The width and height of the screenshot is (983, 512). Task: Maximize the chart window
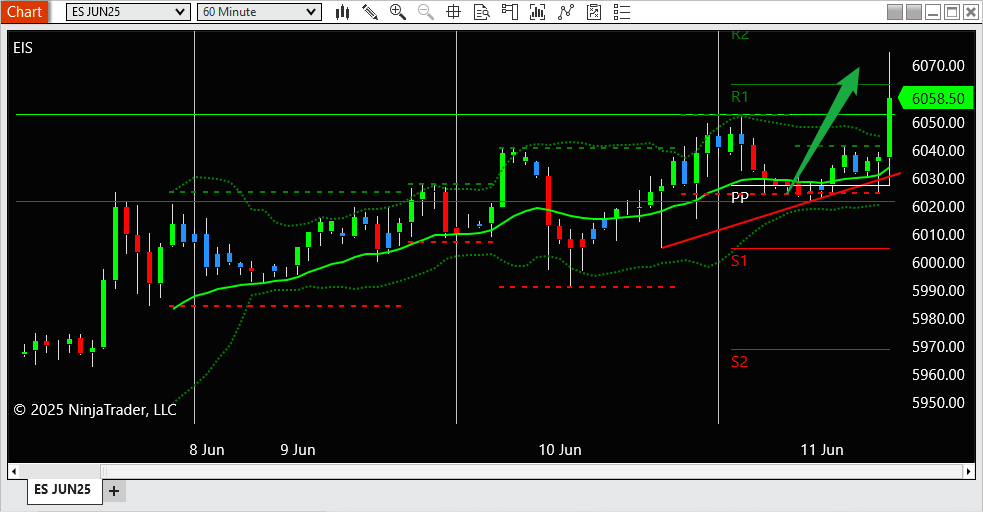coord(952,12)
